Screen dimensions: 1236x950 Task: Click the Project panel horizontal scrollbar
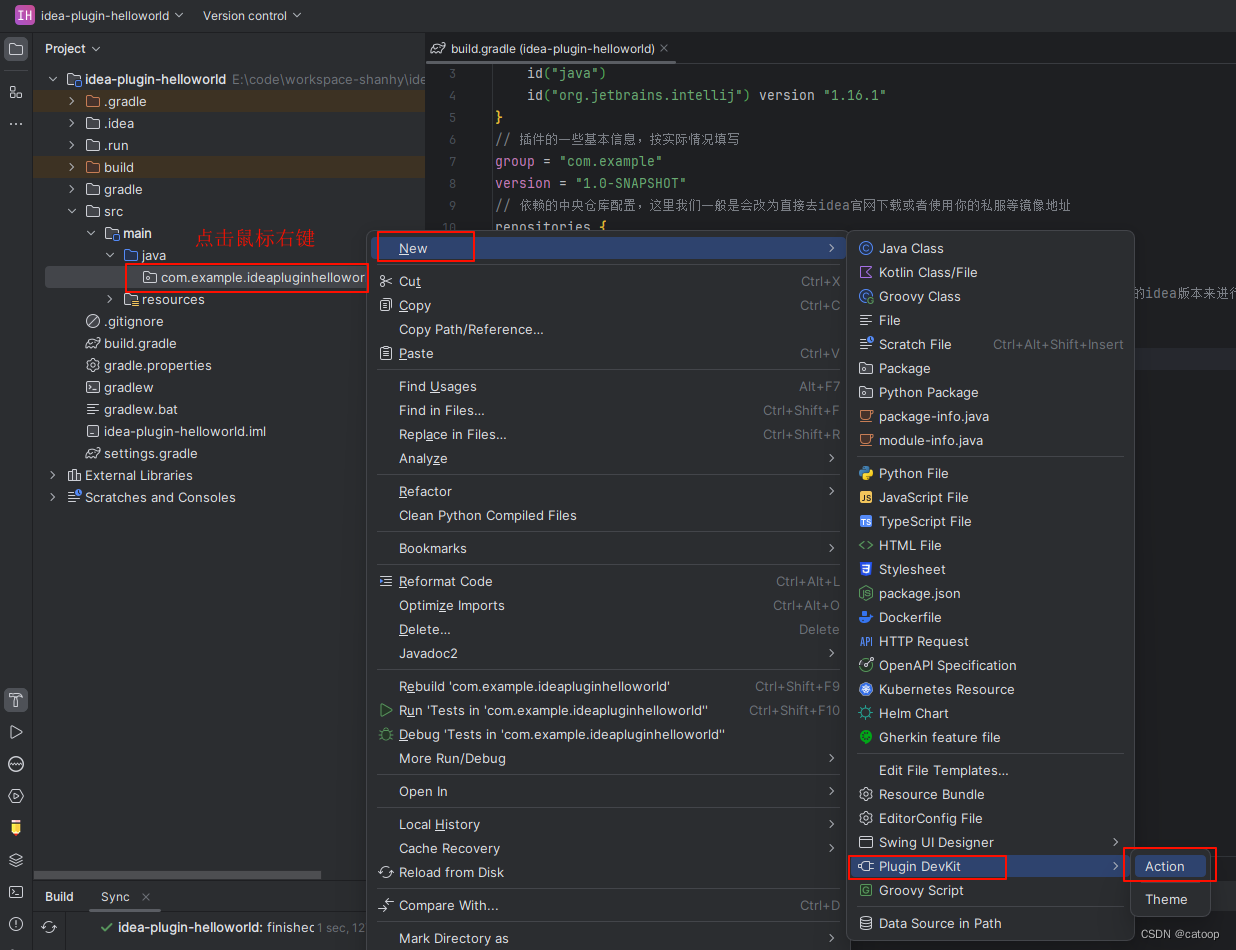(180, 875)
